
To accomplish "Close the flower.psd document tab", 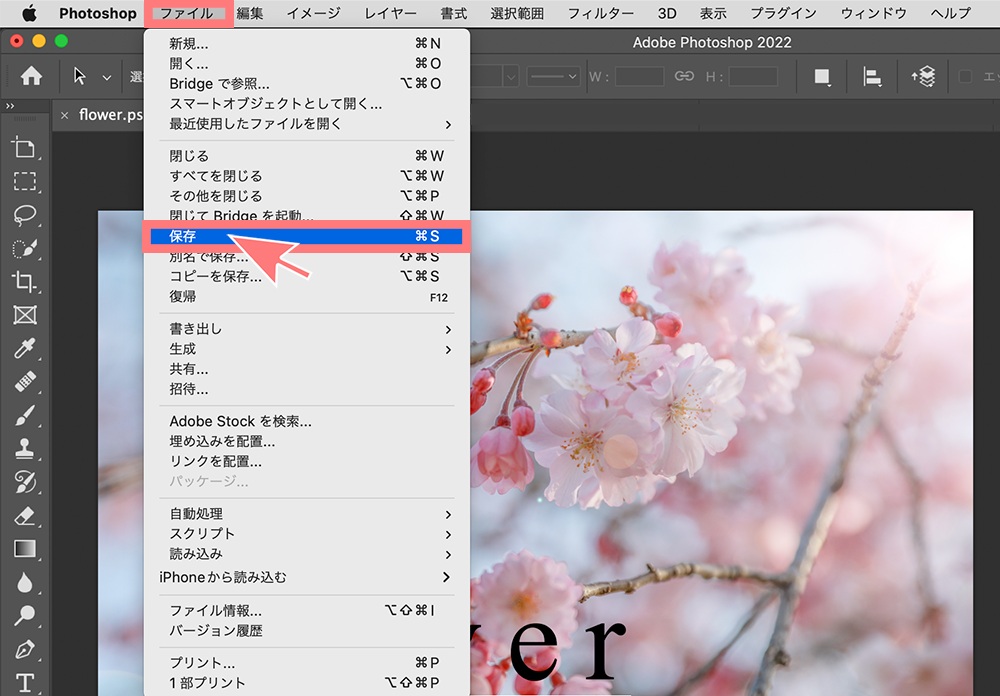I will point(64,115).
